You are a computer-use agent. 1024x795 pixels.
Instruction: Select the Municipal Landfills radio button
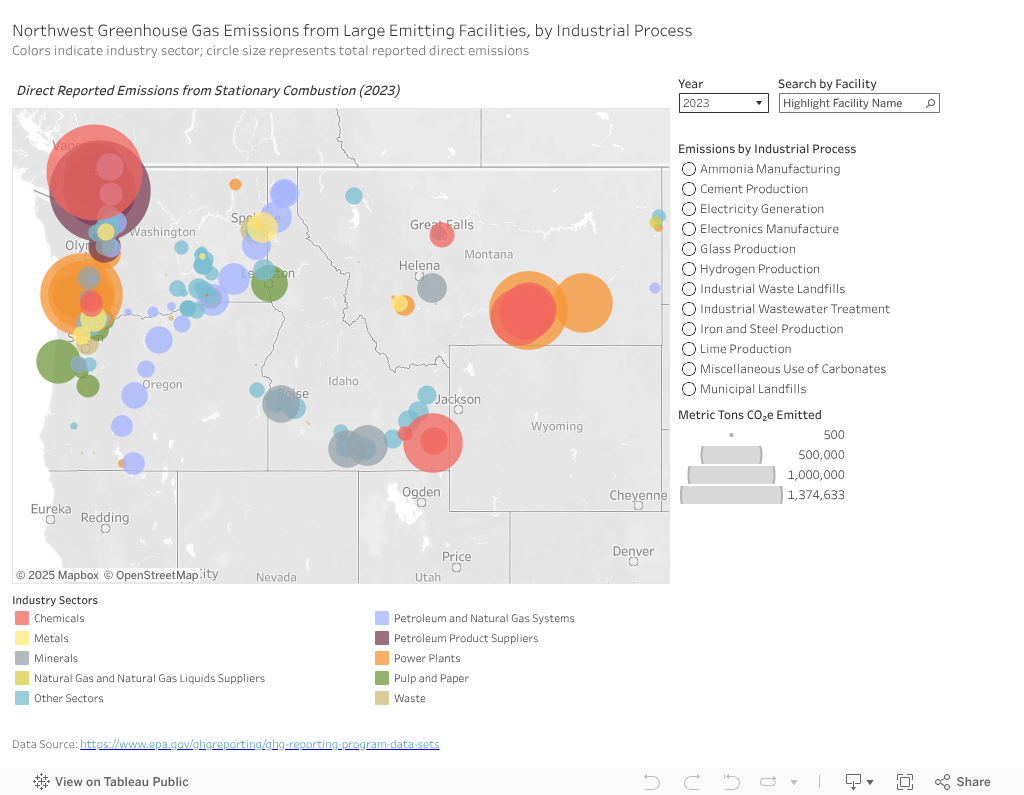(688, 389)
